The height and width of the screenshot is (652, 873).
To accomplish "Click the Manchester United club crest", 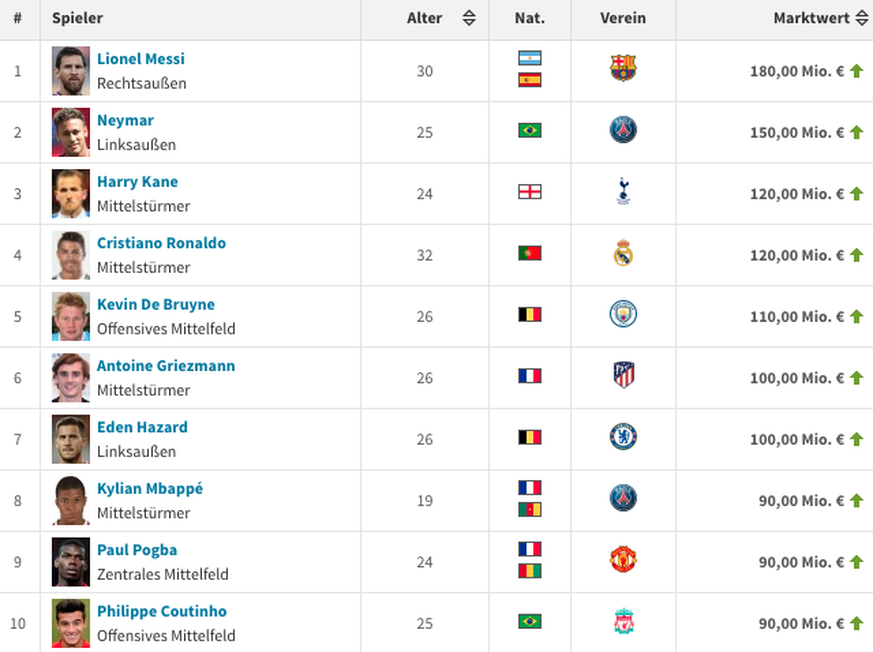I will pyautogui.click(x=623, y=560).
